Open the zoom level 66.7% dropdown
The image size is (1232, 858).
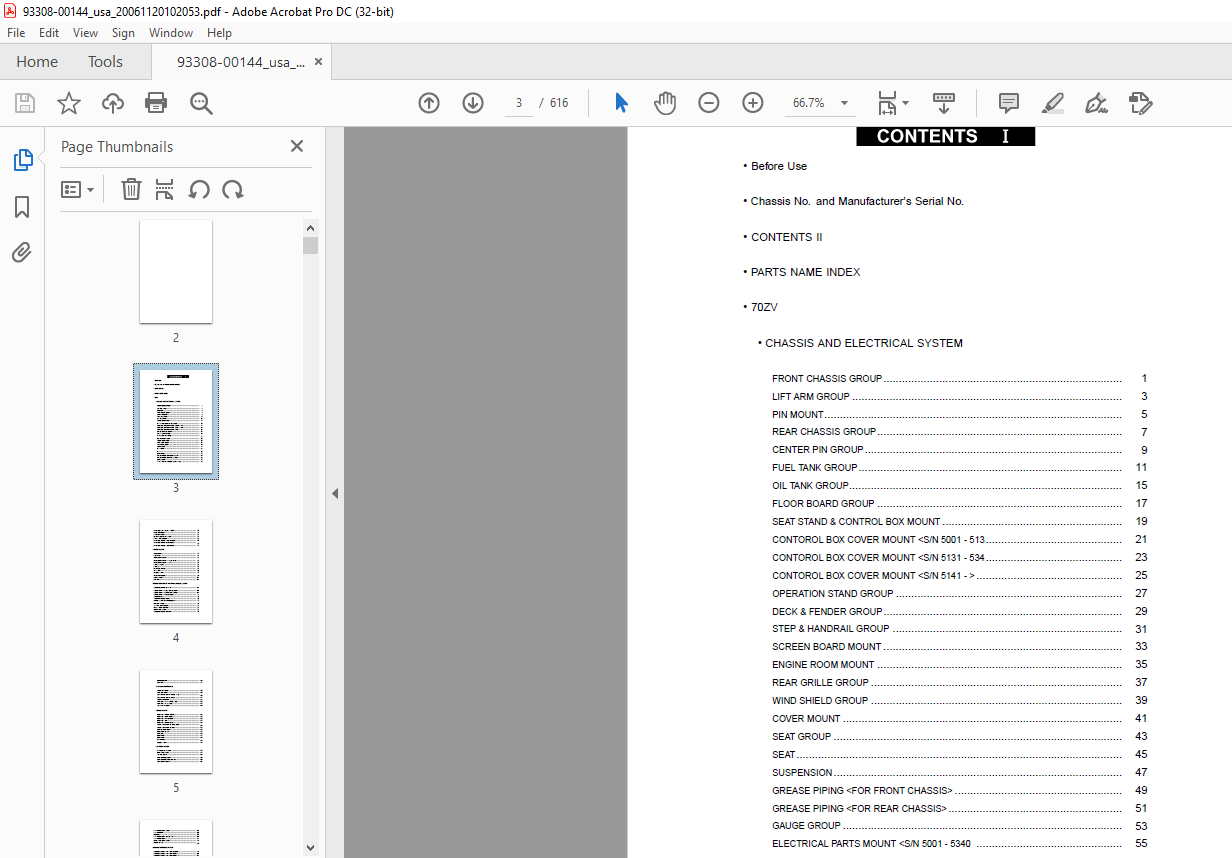844,103
